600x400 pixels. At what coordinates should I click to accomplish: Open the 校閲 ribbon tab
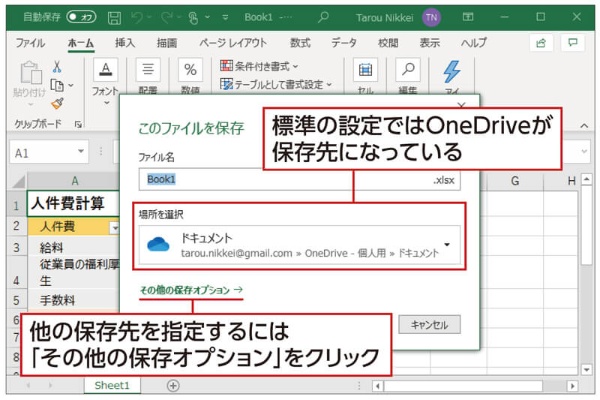tap(388, 43)
